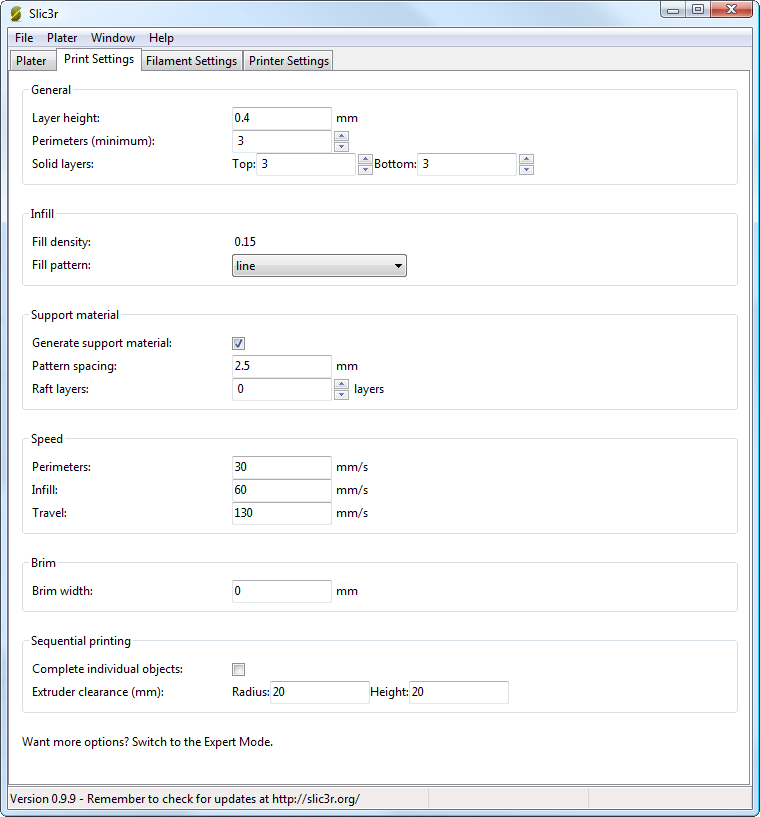
Task: Switch to the Filament Settings tab
Action: (x=192, y=60)
